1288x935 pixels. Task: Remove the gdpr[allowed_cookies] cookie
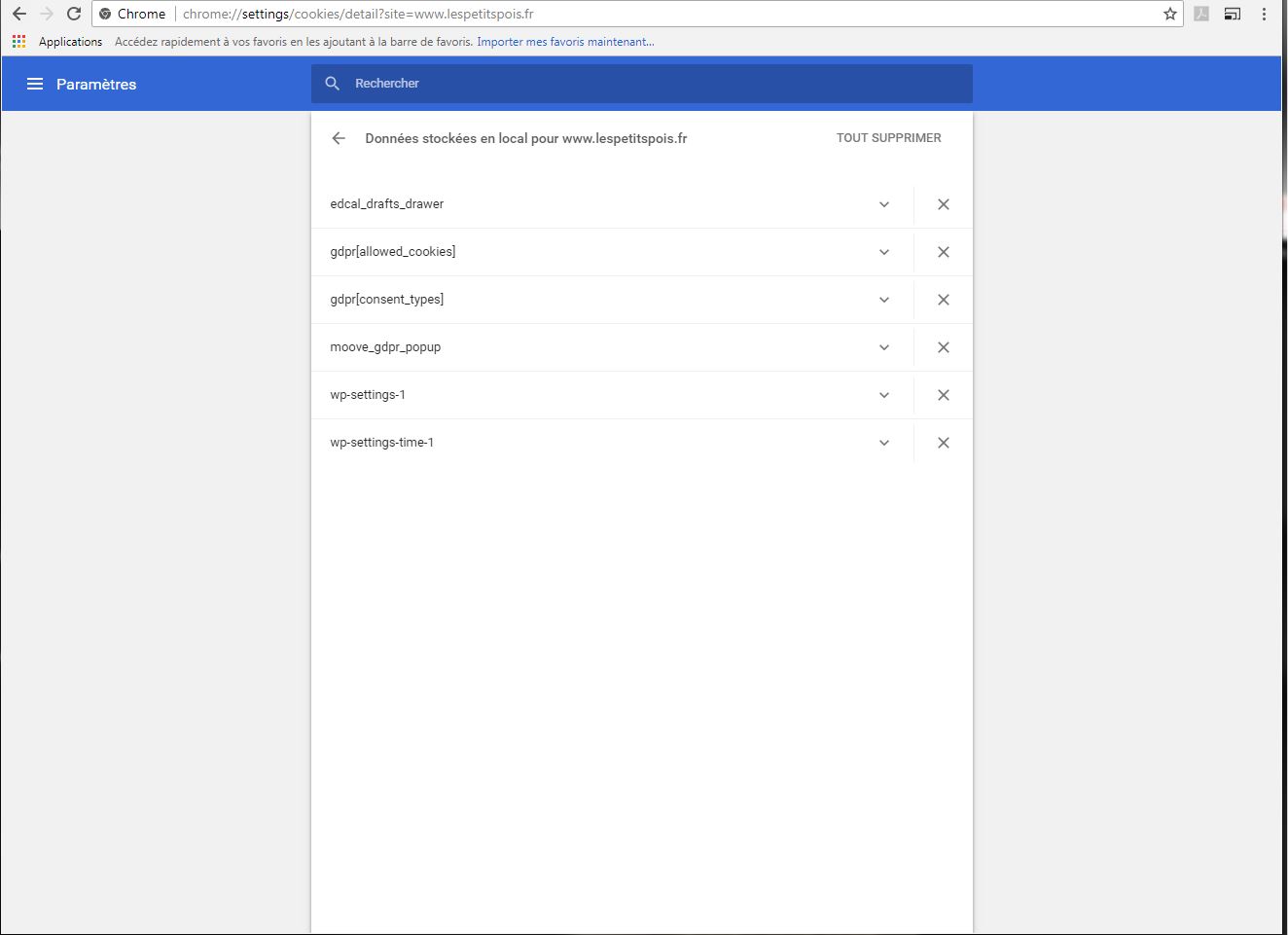pyautogui.click(x=943, y=252)
